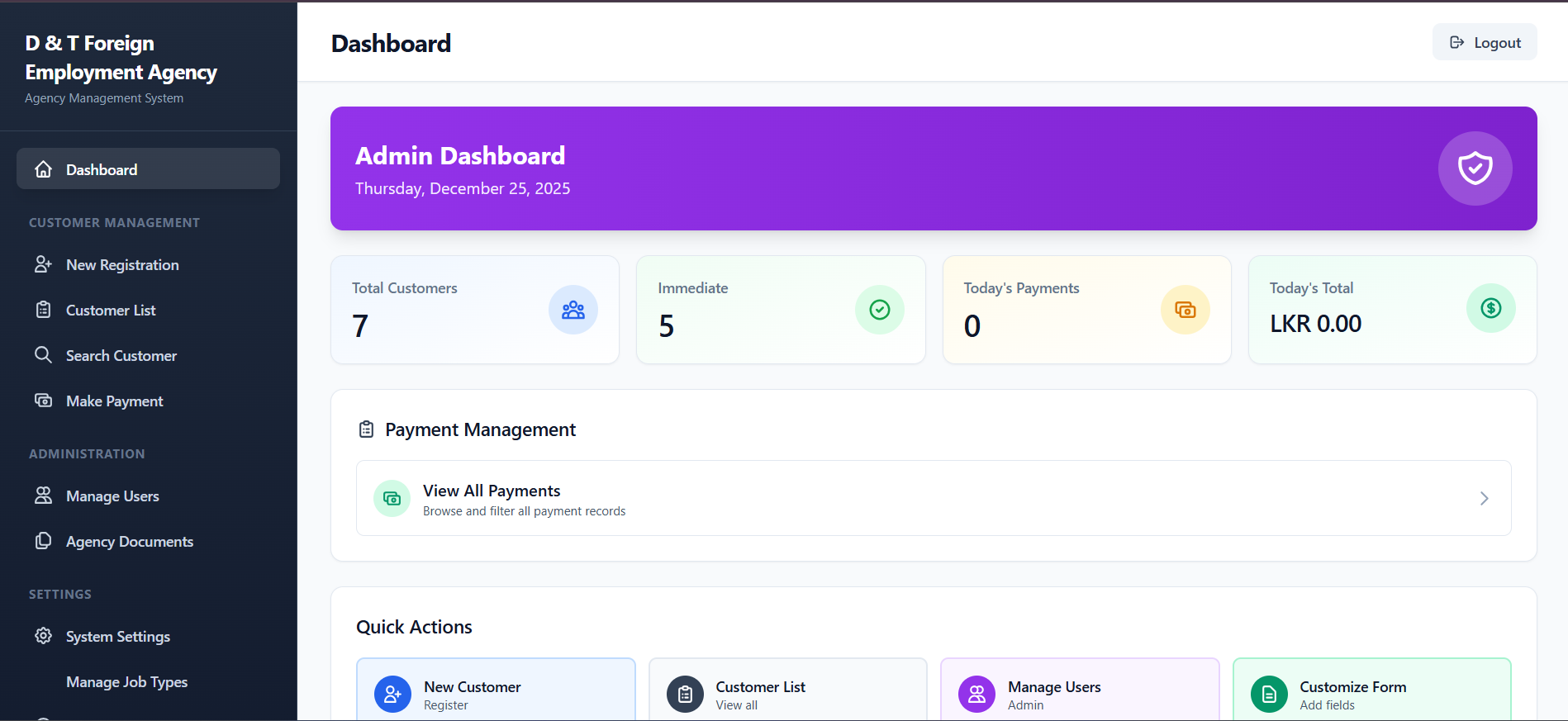
Task: Expand View All Payments with the chevron arrow
Action: (x=1484, y=499)
